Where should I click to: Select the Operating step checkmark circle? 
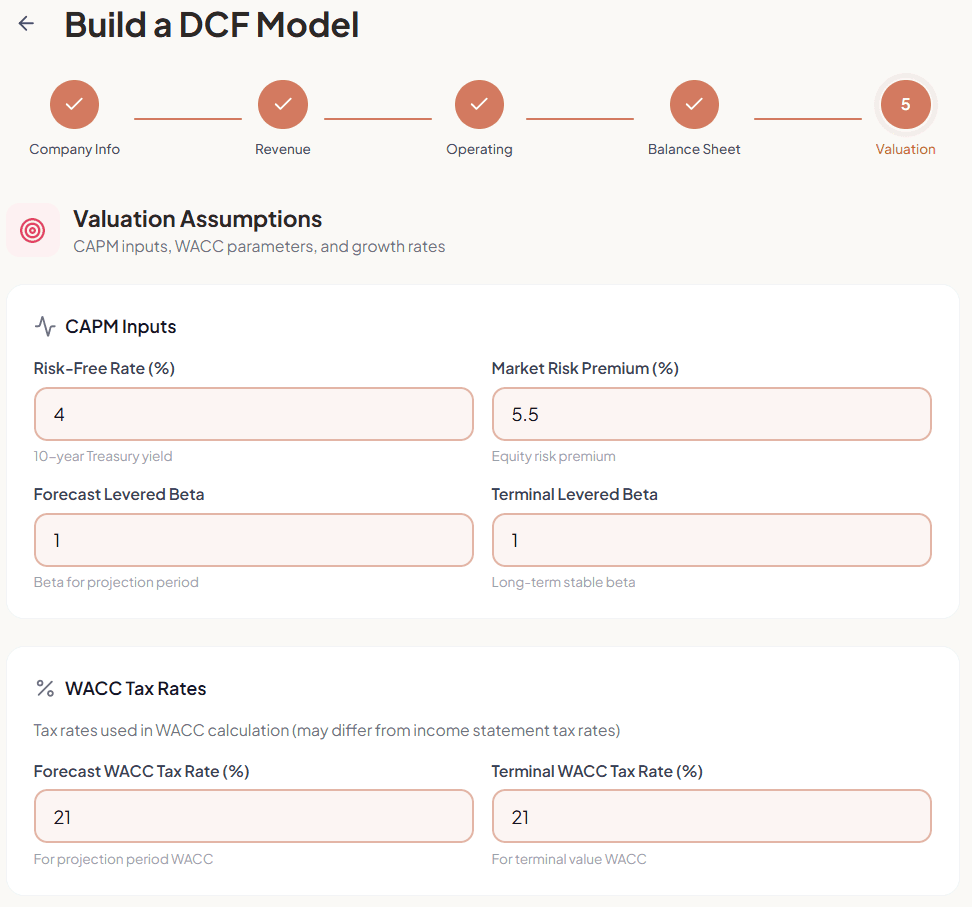point(480,104)
